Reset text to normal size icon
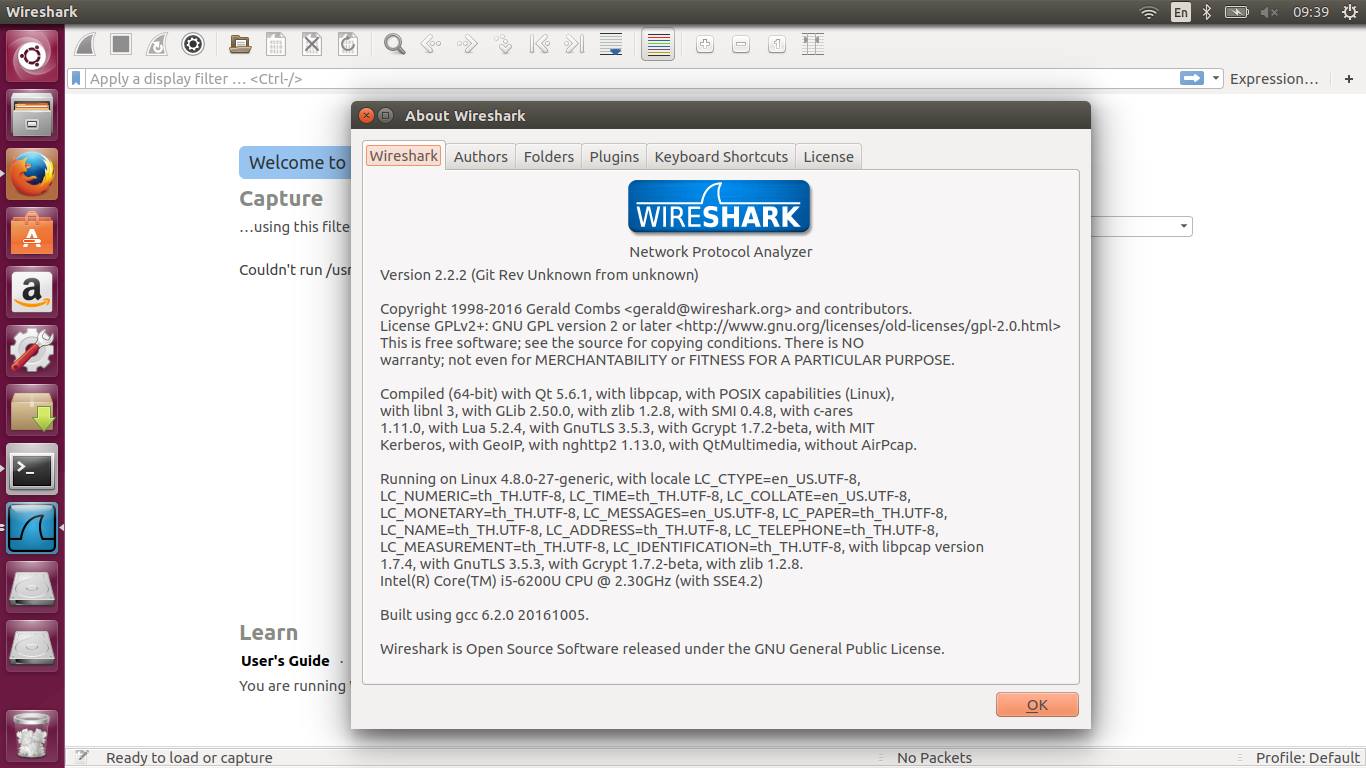The height and width of the screenshot is (768, 1366). point(777,44)
